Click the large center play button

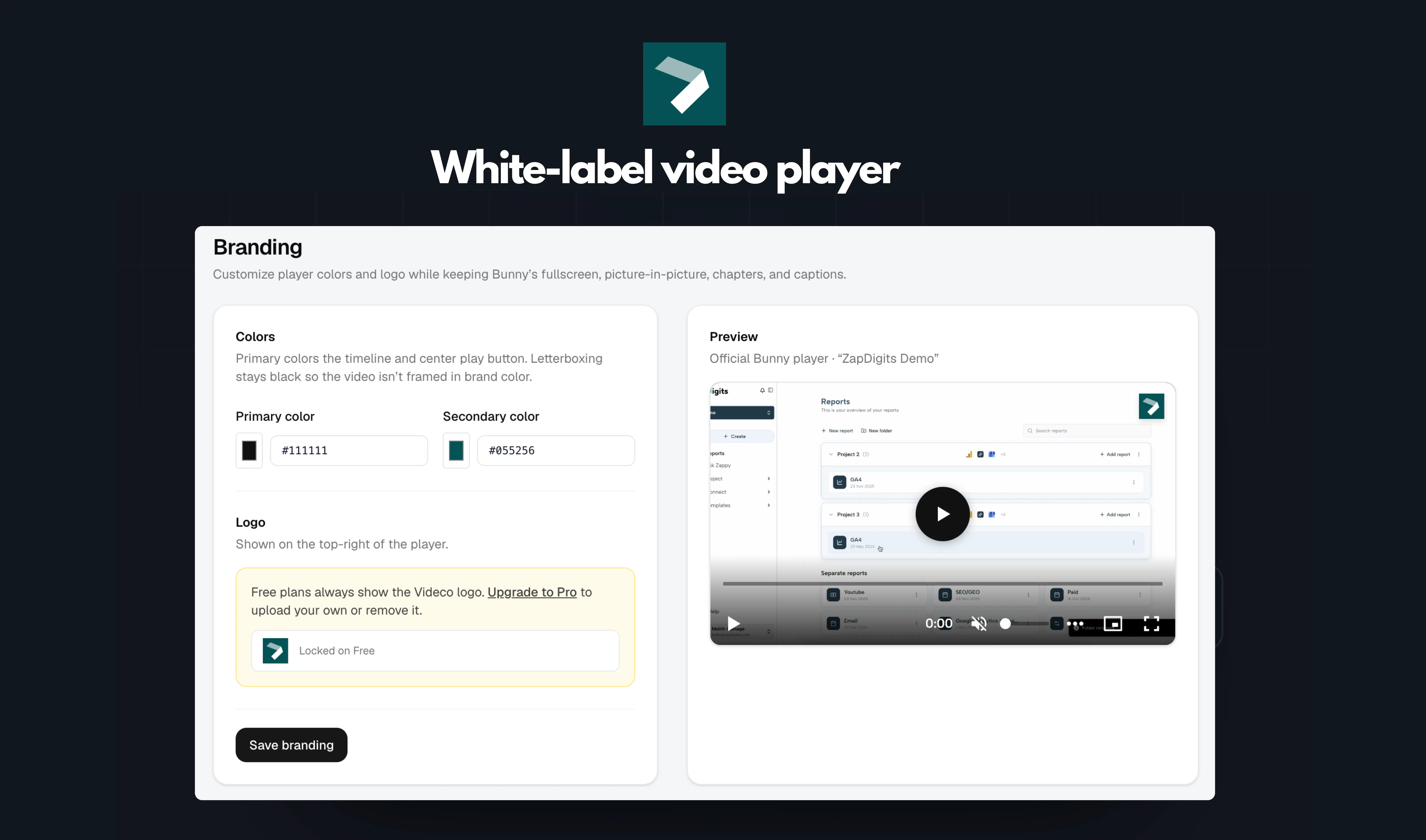[942, 514]
